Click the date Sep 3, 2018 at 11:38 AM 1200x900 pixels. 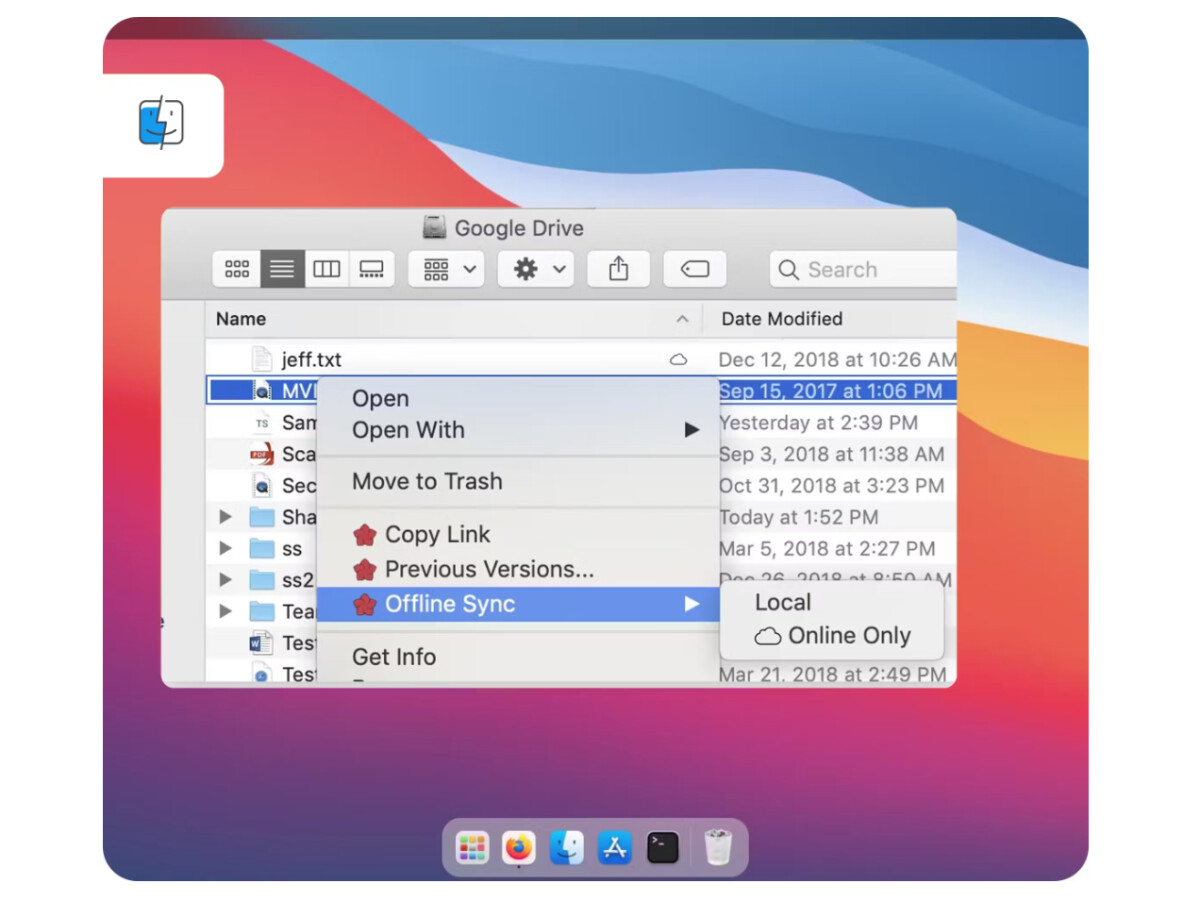831,454
